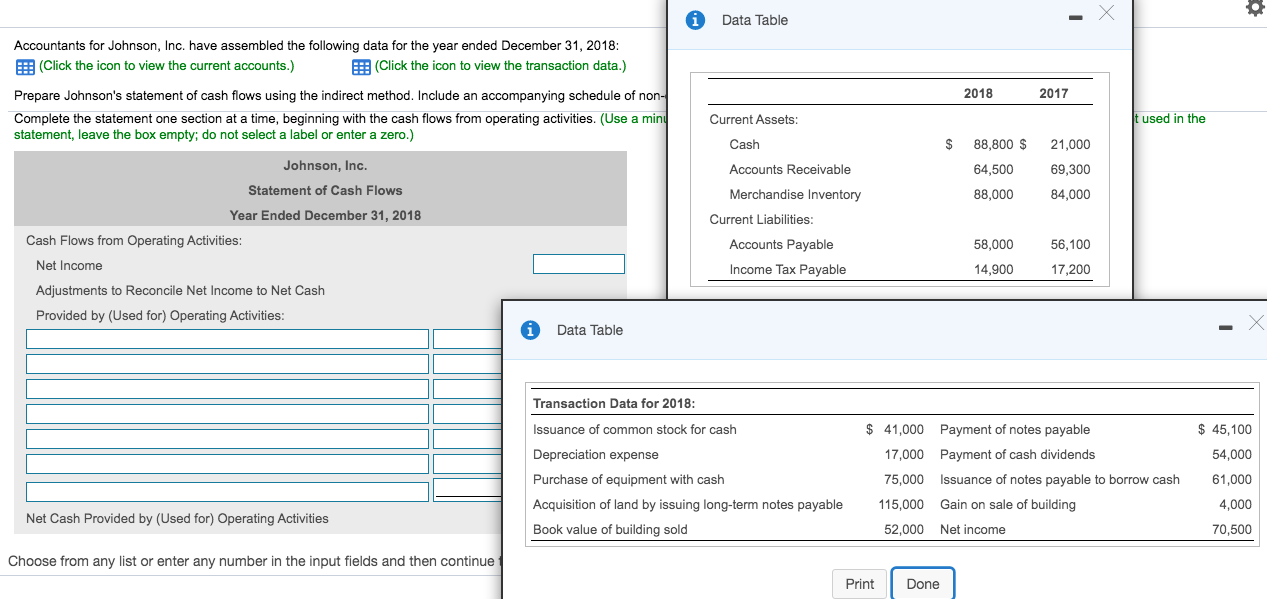Click the Done button
The height and width of the screenshot is (599, 1267).
[x=923, y=584]
